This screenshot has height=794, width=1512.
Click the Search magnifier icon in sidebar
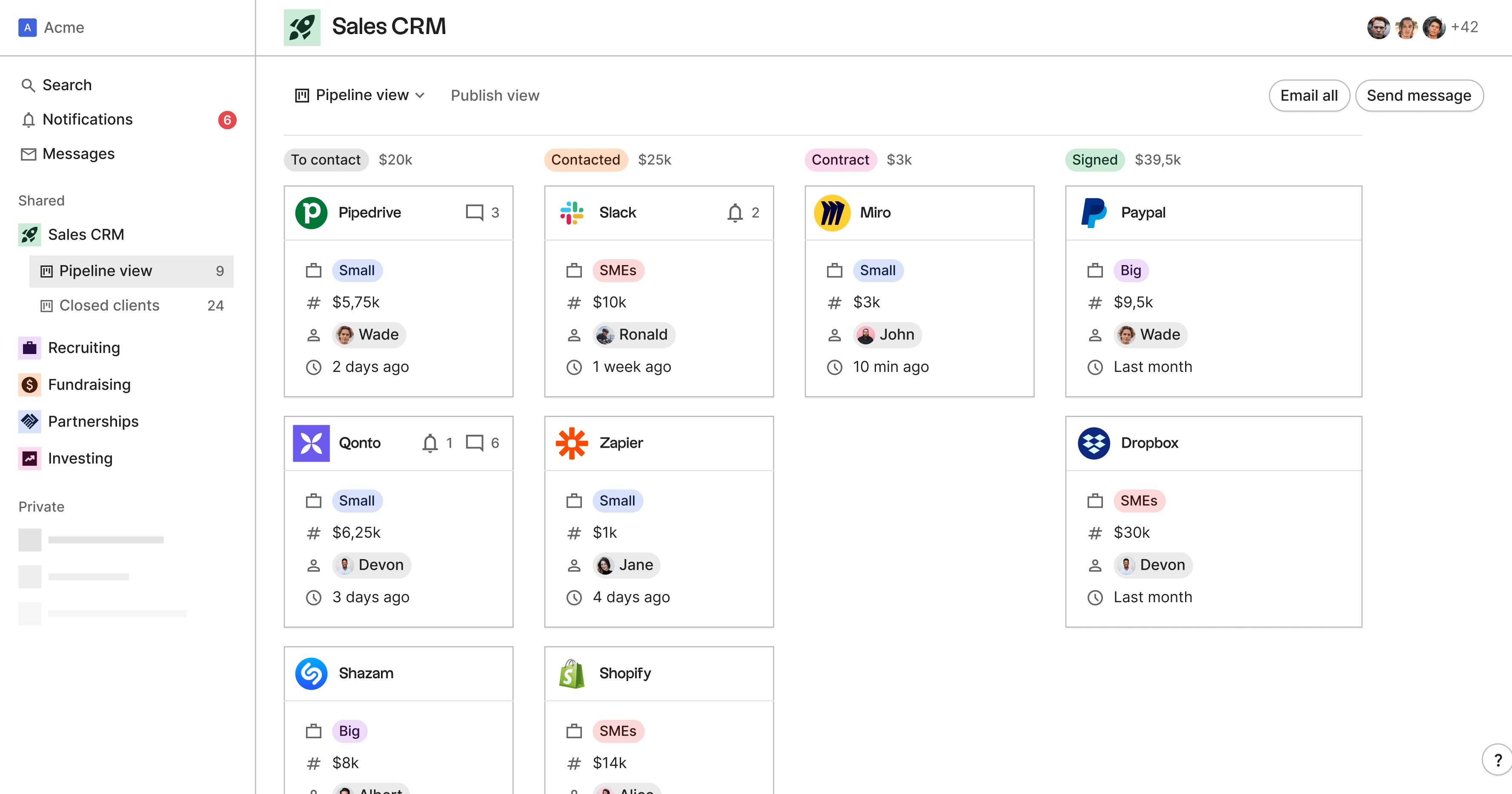tap(28, 86)
